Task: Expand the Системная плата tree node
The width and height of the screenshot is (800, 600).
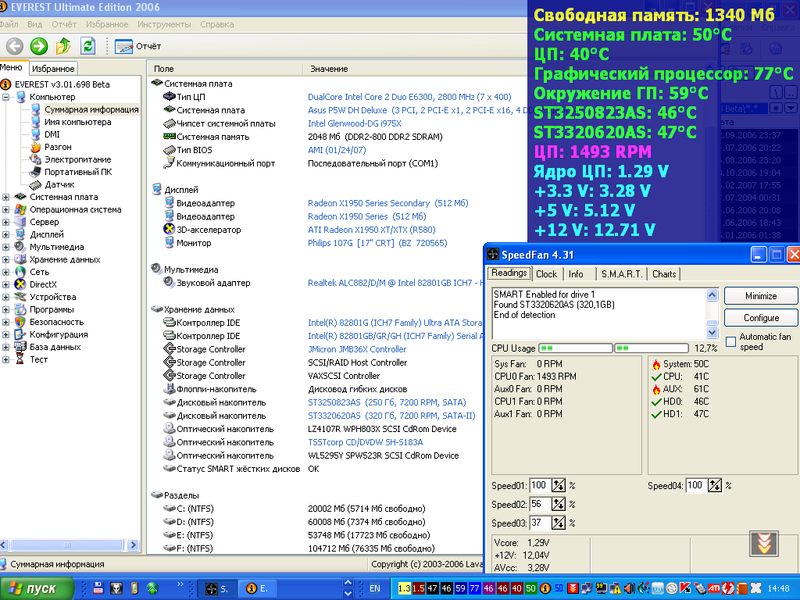Action: click(x=6, y=197)
